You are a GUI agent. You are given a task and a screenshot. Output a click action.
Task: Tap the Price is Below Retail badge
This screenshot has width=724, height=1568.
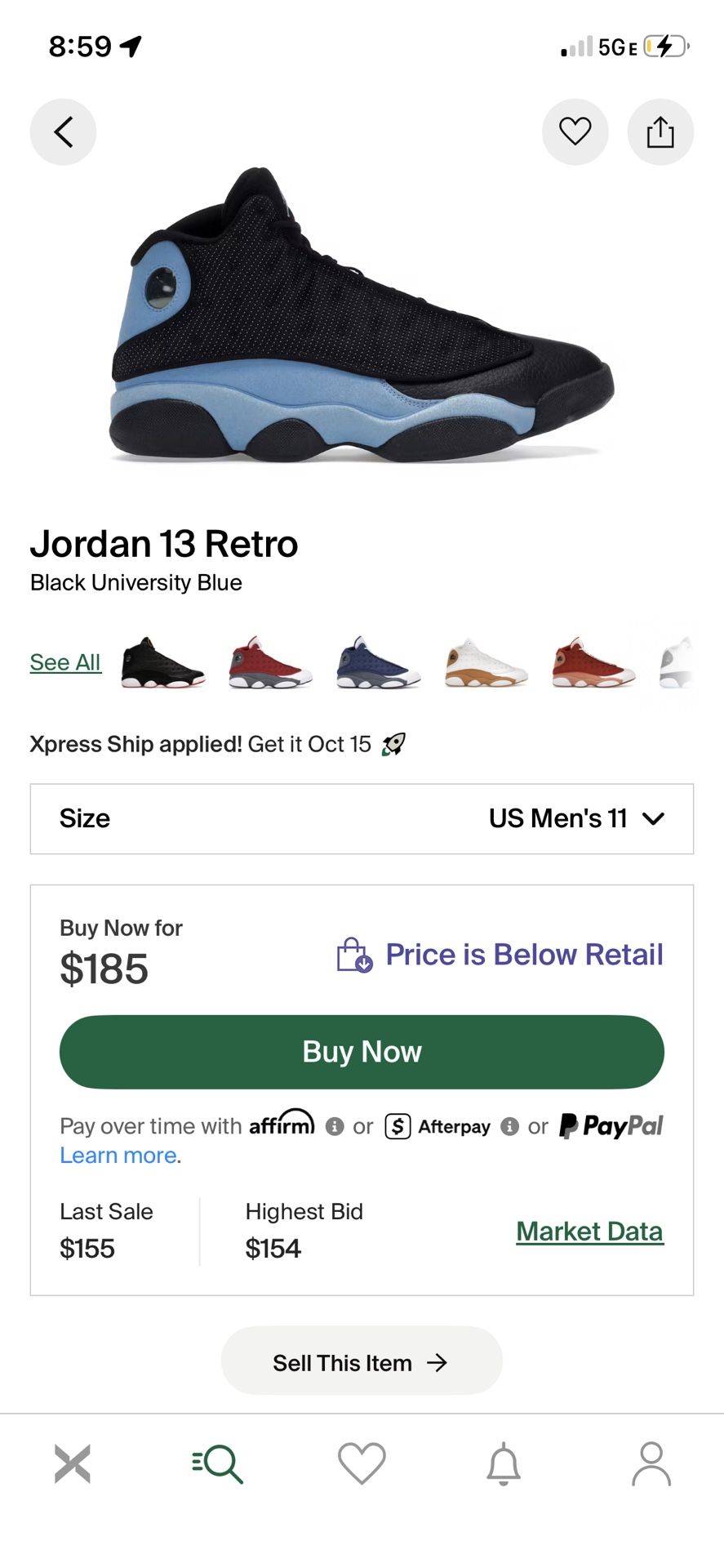[500, 955]
